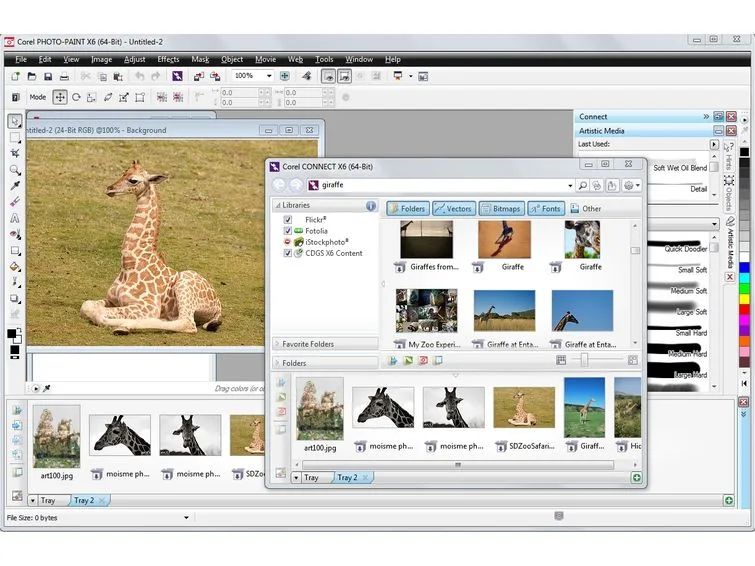Click search magnifier in Corel CONNECT
Image resolution: width=755 pixels, height=566 pixels.
pyautogui.click(x=583, y=185)
